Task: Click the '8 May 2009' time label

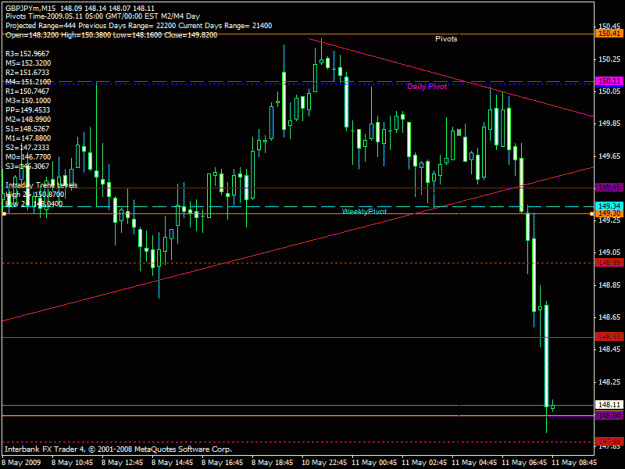Action: click(x=21, y=462)
